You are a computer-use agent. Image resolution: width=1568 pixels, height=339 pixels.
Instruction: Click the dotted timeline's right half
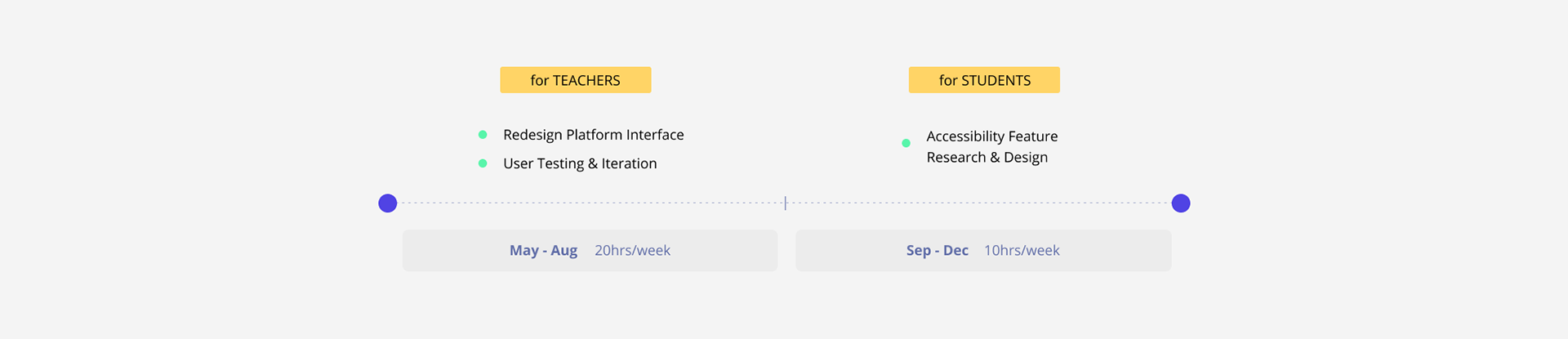[979, 203]
